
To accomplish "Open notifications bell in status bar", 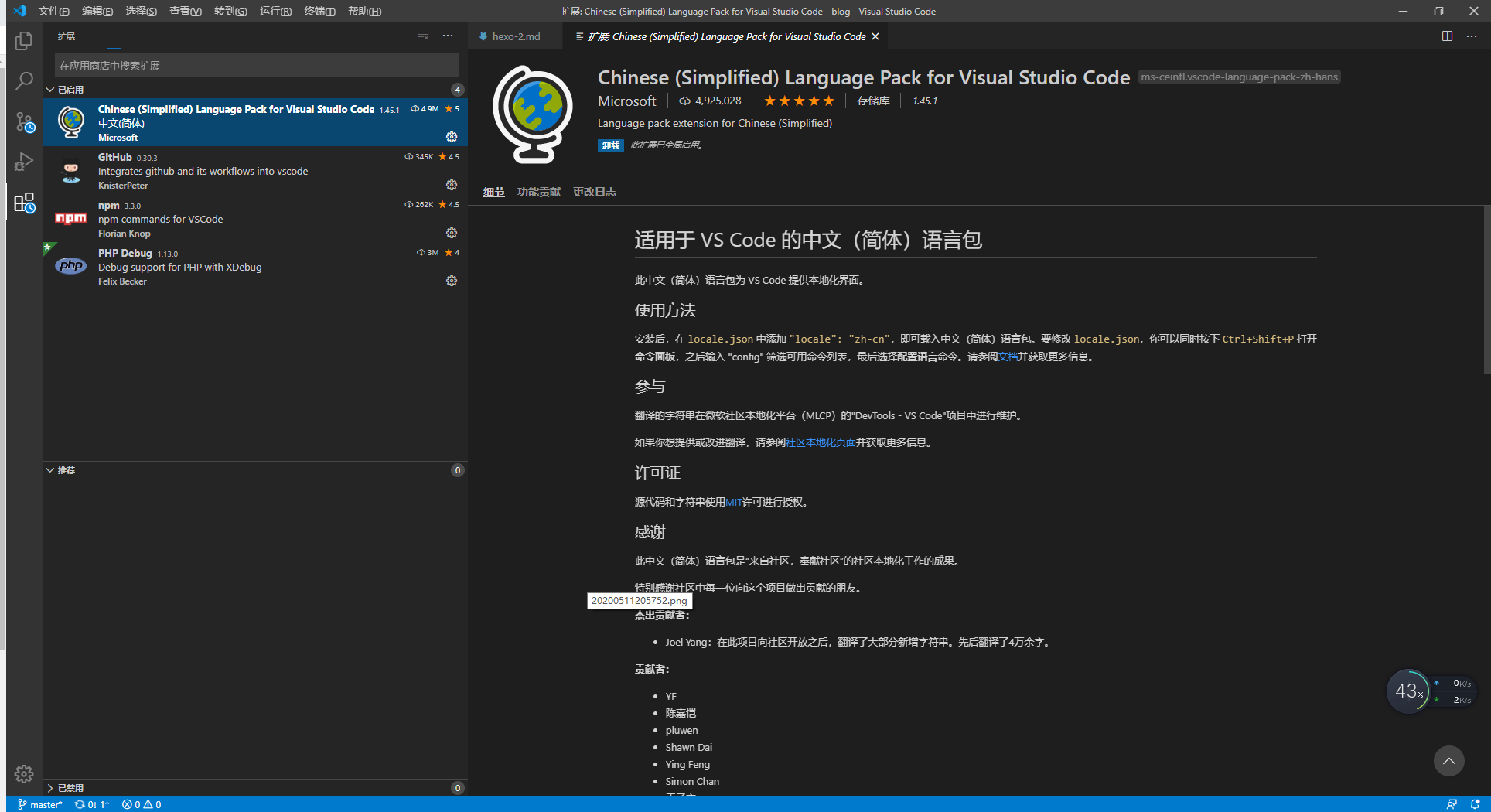I will (x=1475, y=804).
